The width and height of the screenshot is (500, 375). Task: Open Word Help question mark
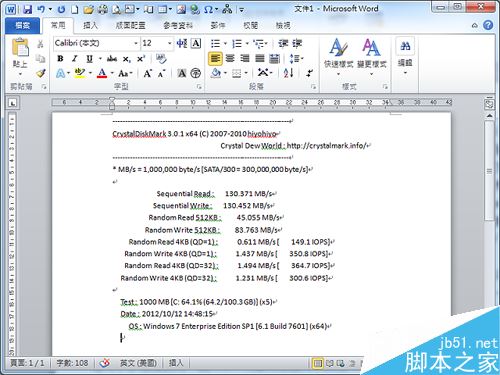pos(488,25)
